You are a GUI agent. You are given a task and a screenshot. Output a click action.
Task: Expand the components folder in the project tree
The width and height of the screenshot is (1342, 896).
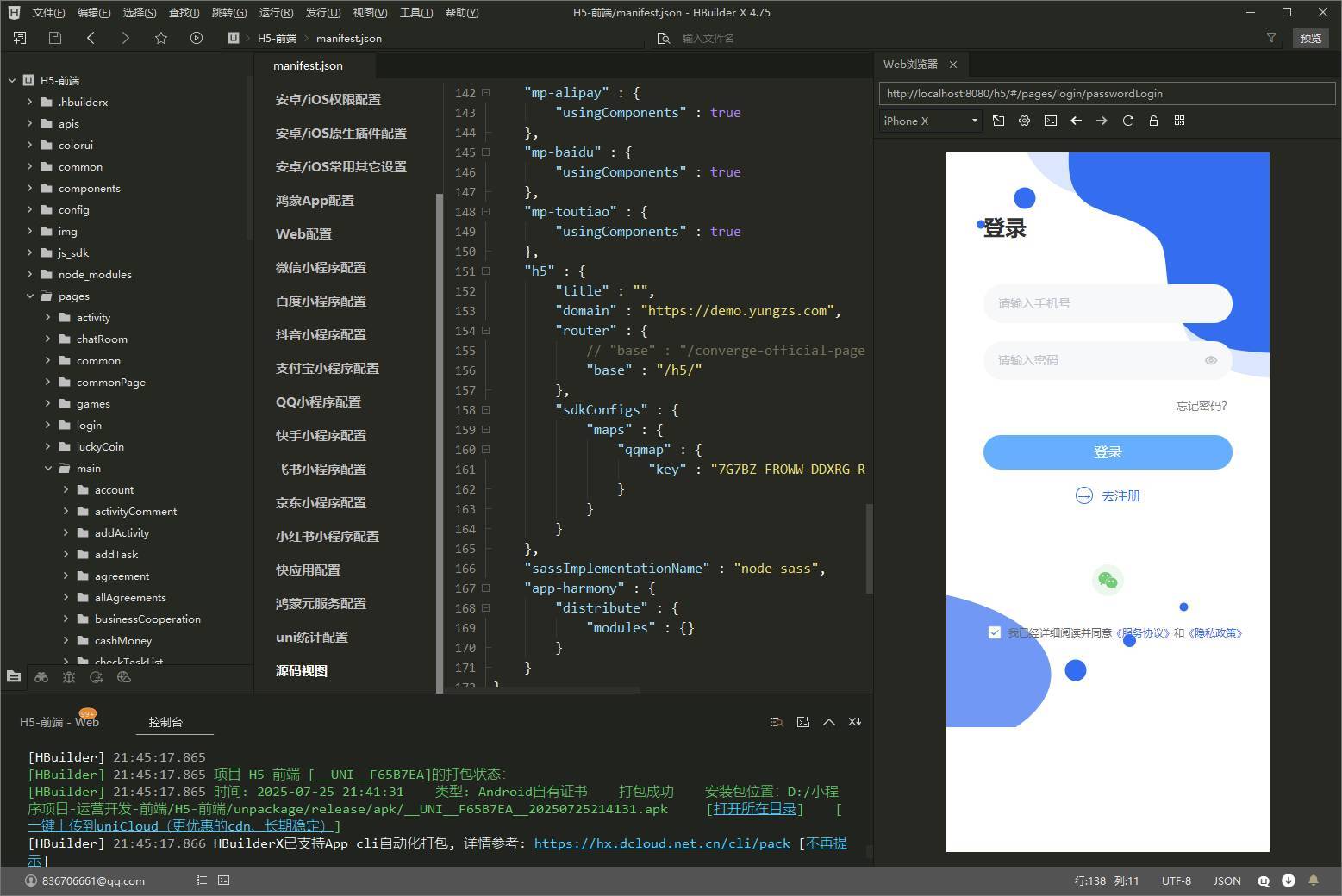(30, 188)
